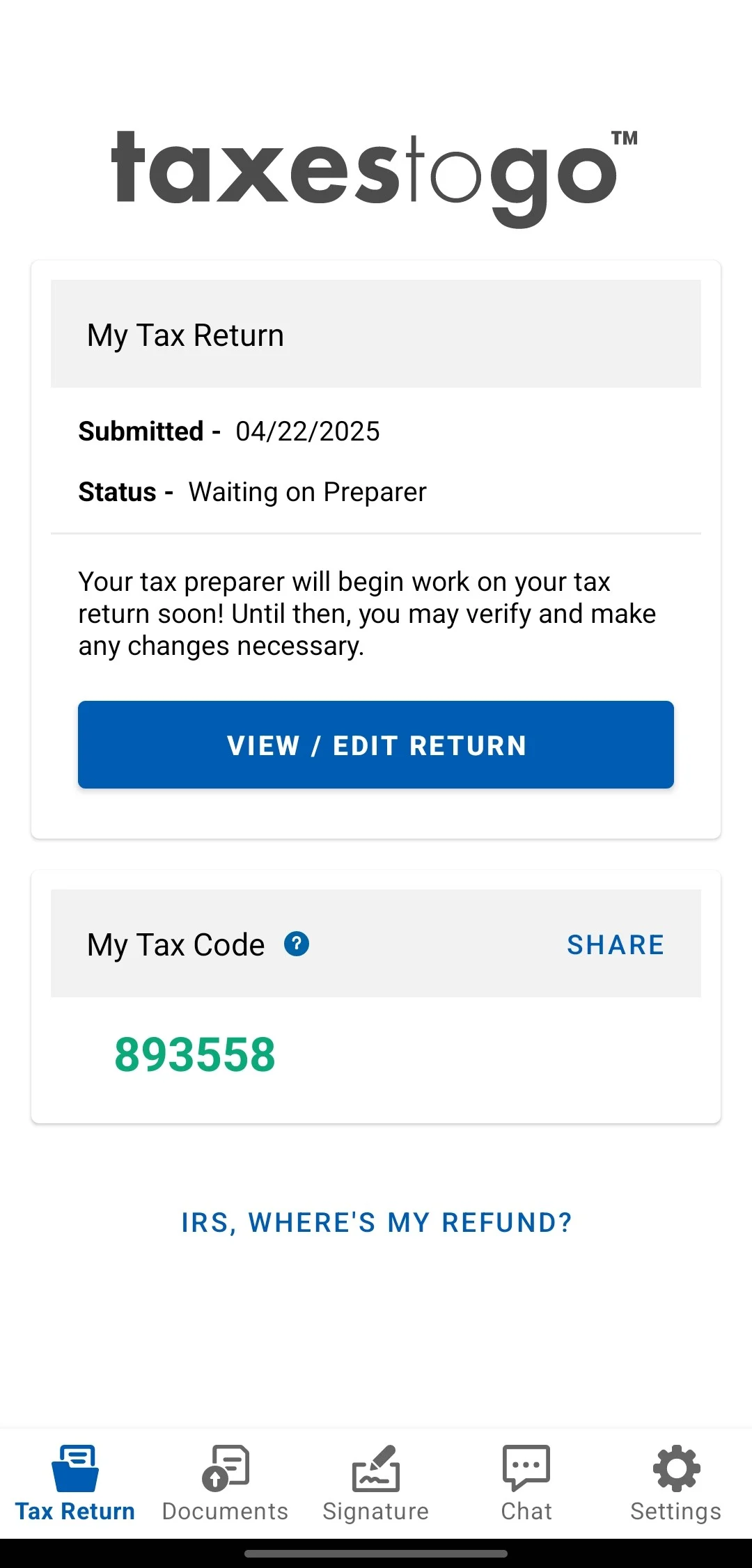Tap the Signature pen icon
Viewport: 752px width, 1568px height.
376,1468
